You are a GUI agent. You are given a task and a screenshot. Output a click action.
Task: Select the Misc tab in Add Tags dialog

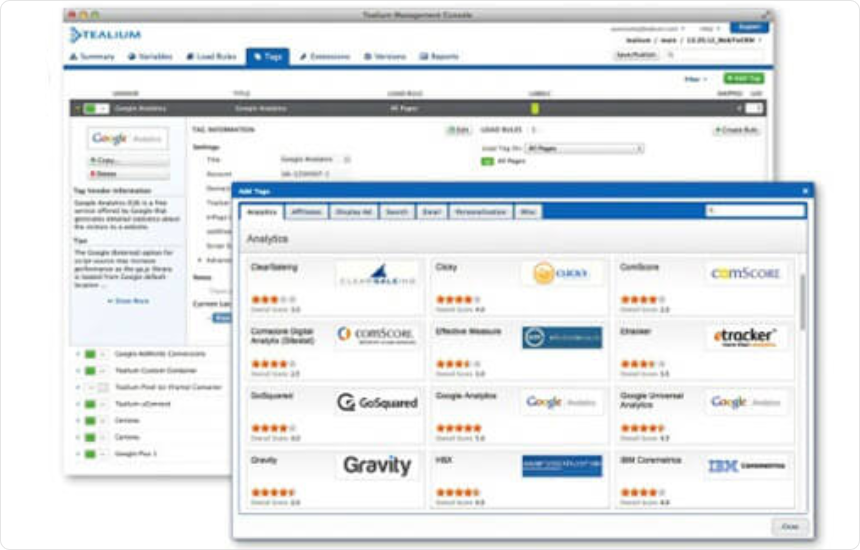[x=528, y=212]
